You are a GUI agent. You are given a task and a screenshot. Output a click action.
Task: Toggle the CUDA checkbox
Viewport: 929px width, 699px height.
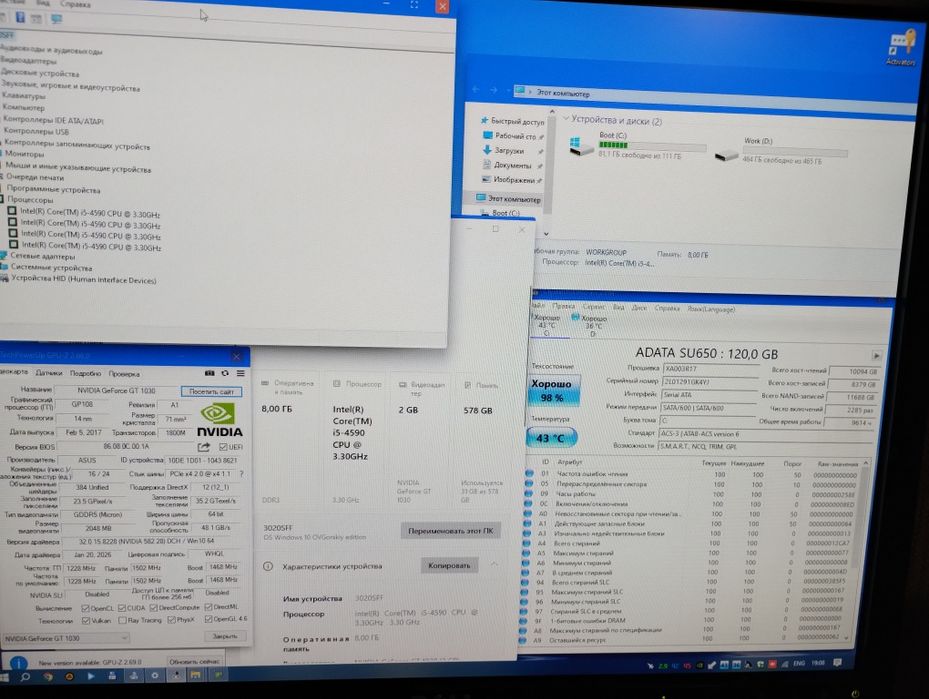[121, 608]
